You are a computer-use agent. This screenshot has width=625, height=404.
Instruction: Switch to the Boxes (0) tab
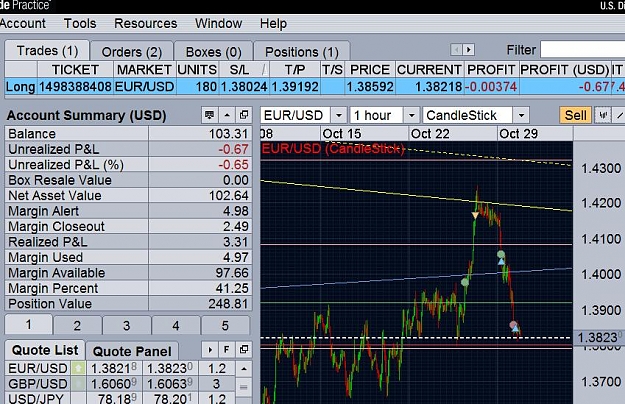(x=214, y=52)
